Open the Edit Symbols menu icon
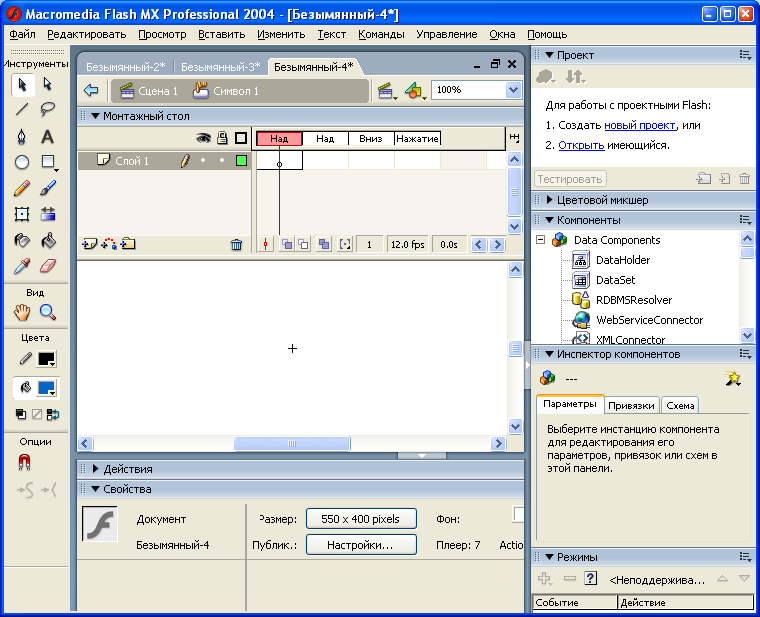This screenshot has height=617, width=760. 415,91
